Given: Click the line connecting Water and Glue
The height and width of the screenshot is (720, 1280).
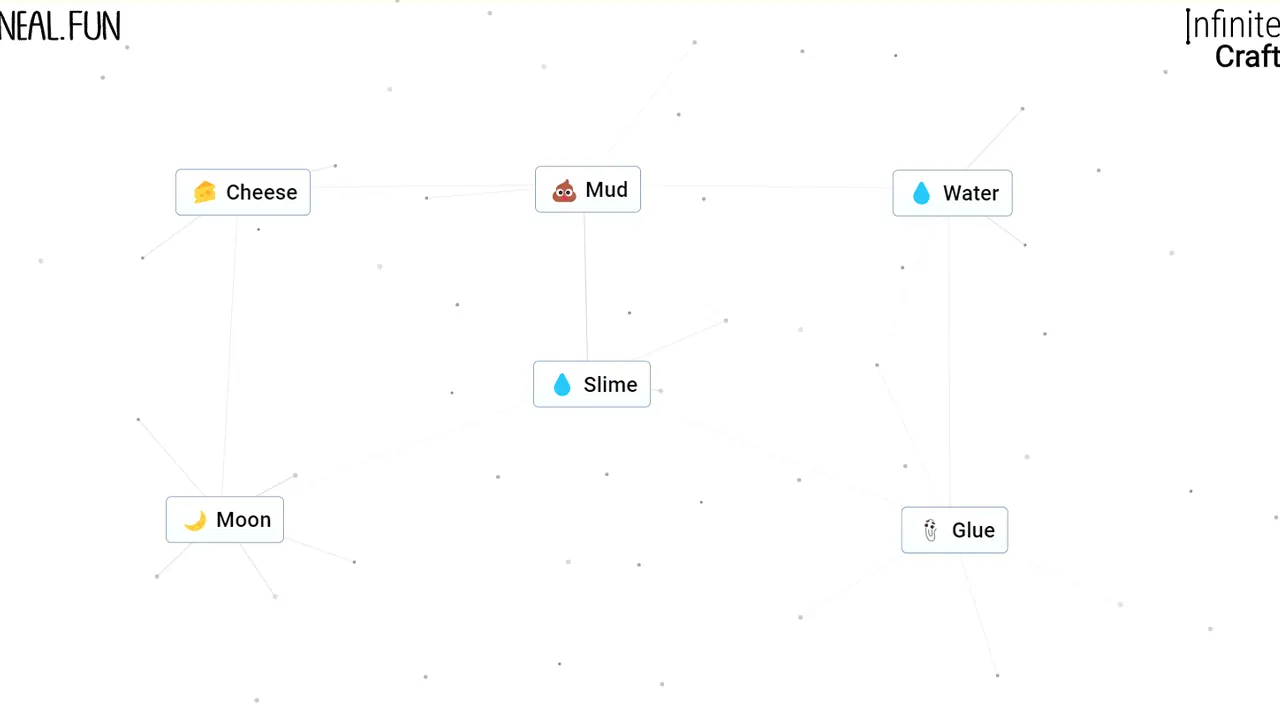Looking at the screenshot, I should point(949,362).
